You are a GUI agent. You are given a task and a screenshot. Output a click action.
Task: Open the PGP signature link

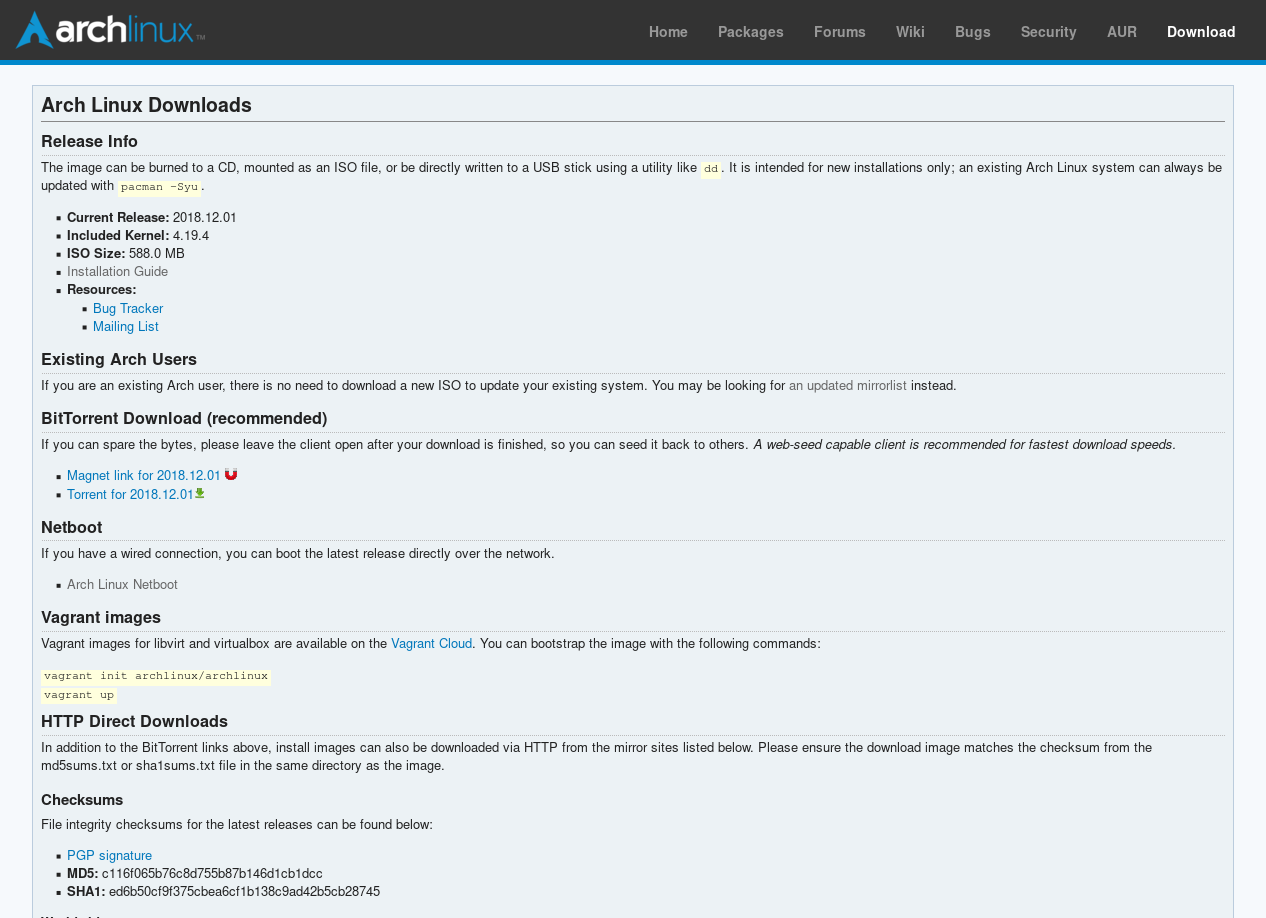click(109, 856)
